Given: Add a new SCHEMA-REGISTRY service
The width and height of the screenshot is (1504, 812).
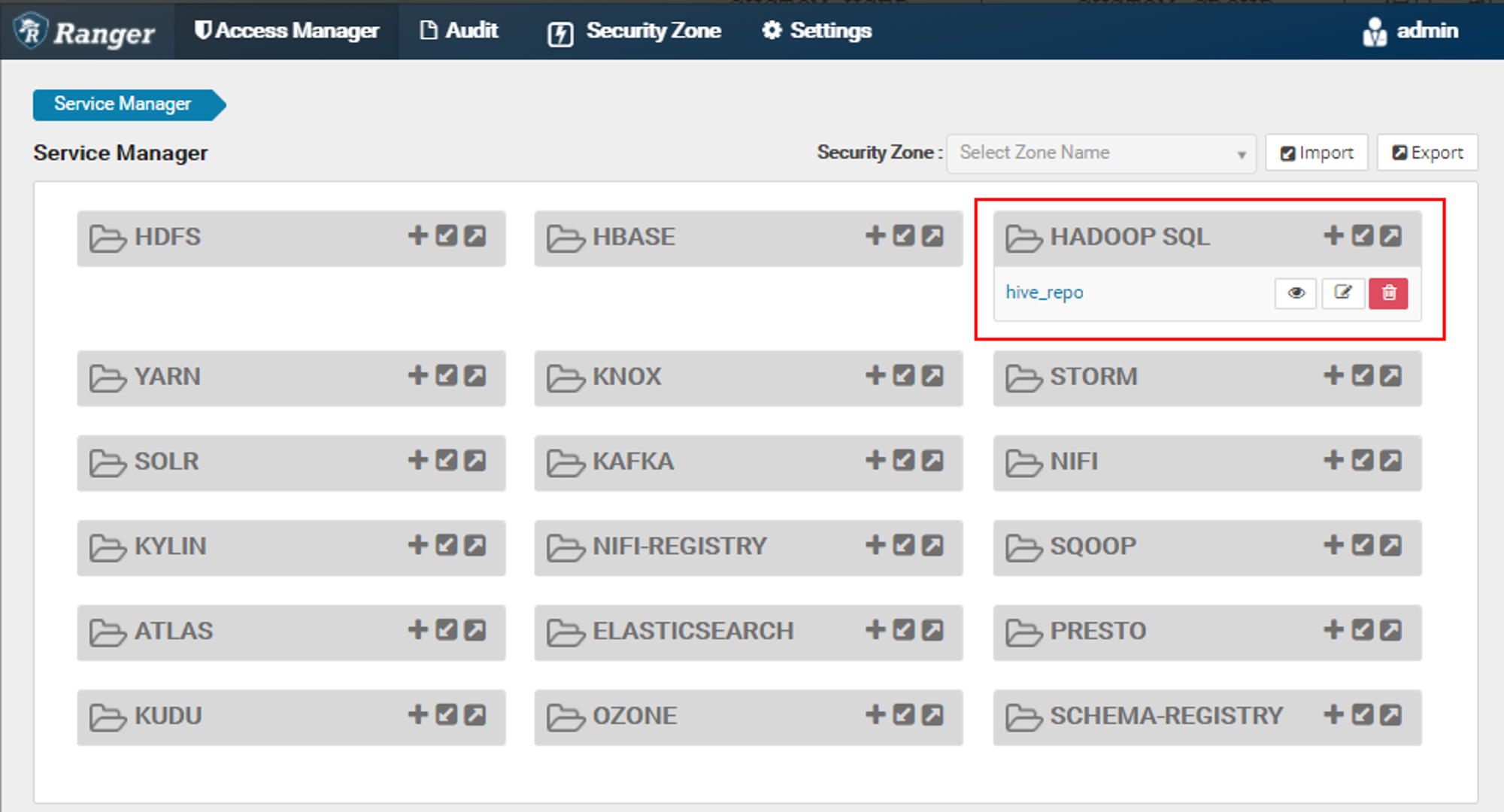Looking at the screenshot, I should pos(1333,715).
